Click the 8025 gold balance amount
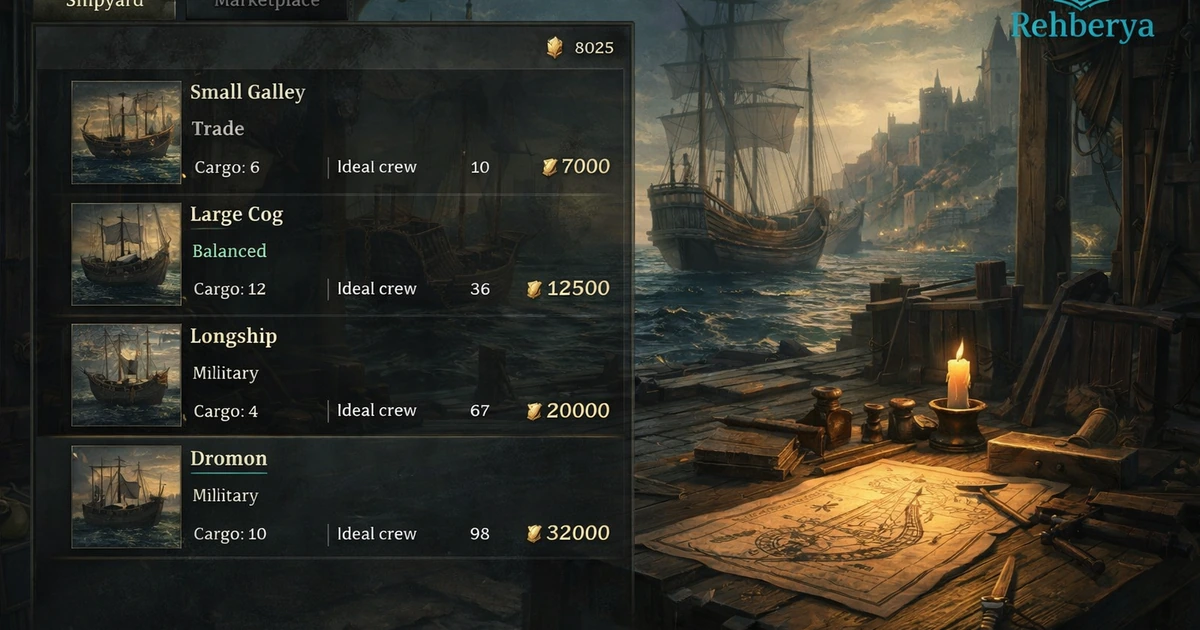Screen dimensions: 1200x630 [594, 47]
